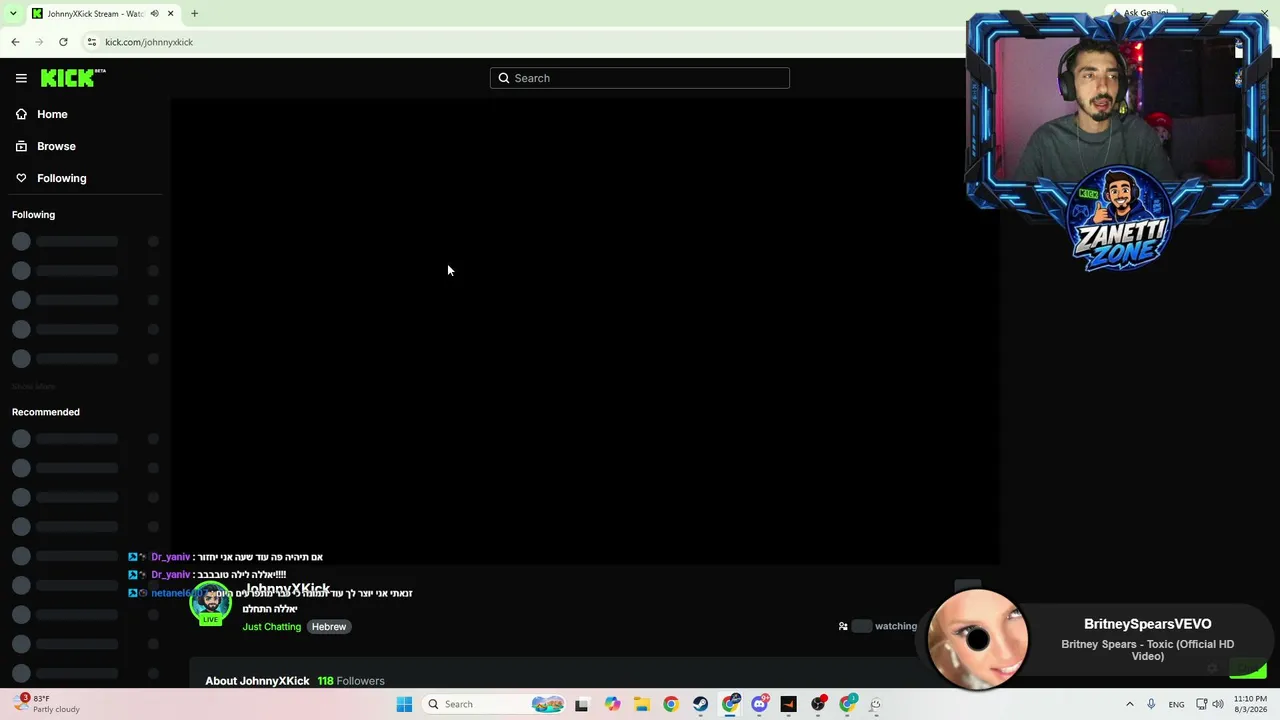Click the Just Chatting category link
This screenshot has width=1280, height=720.
[x=271, y=627]
